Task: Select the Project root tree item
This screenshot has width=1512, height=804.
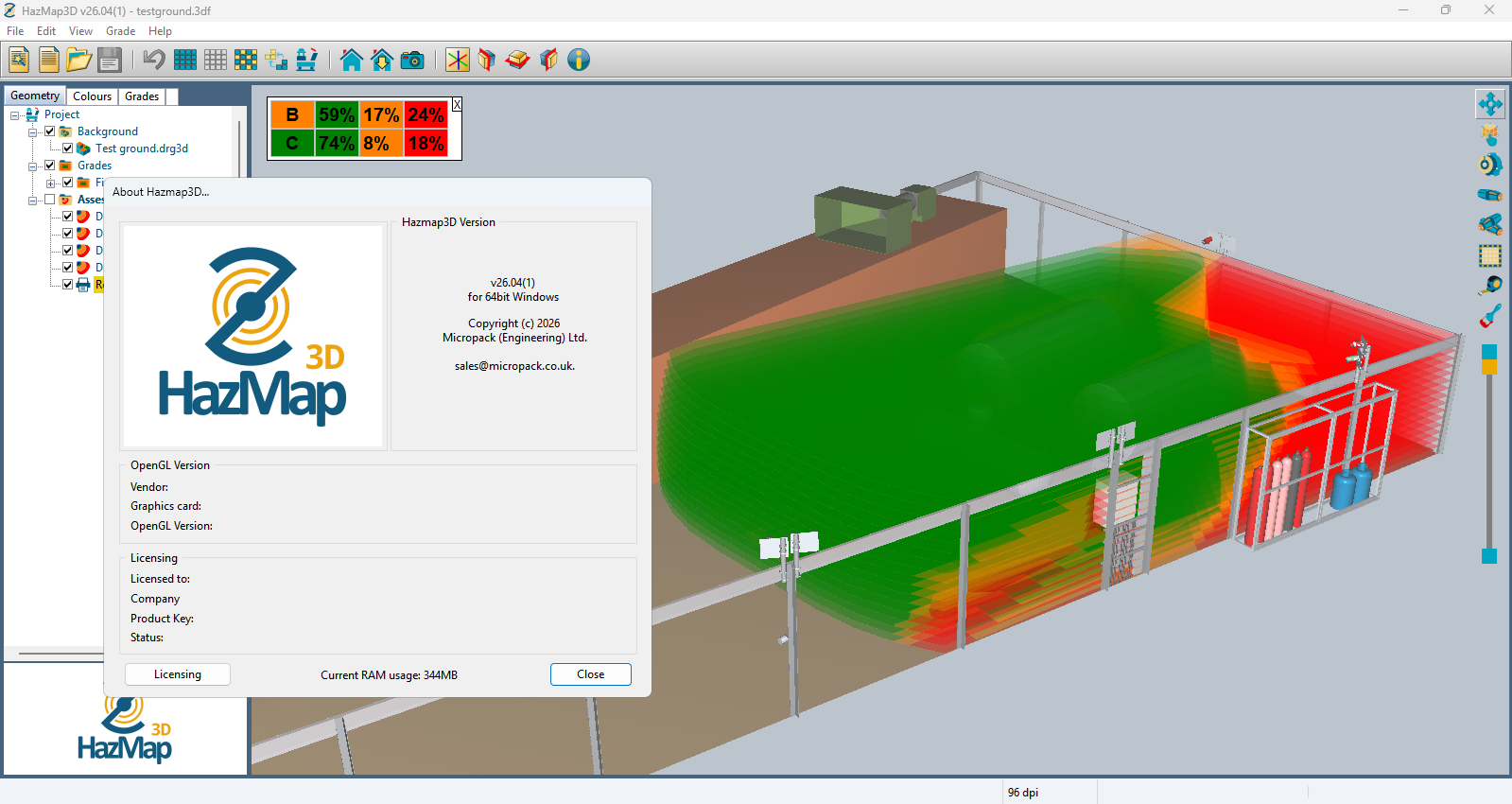Action: tap(61, 114)
